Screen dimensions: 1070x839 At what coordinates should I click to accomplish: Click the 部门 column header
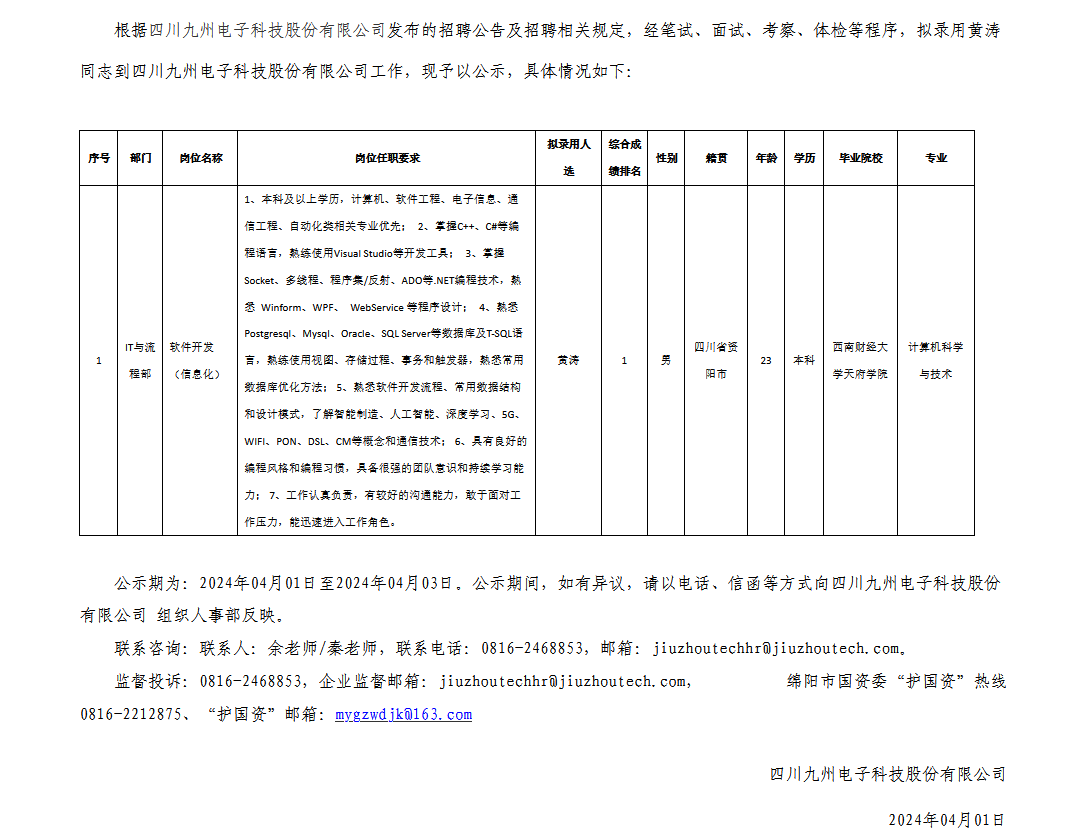pyautogui.click(x=141, y=158)
